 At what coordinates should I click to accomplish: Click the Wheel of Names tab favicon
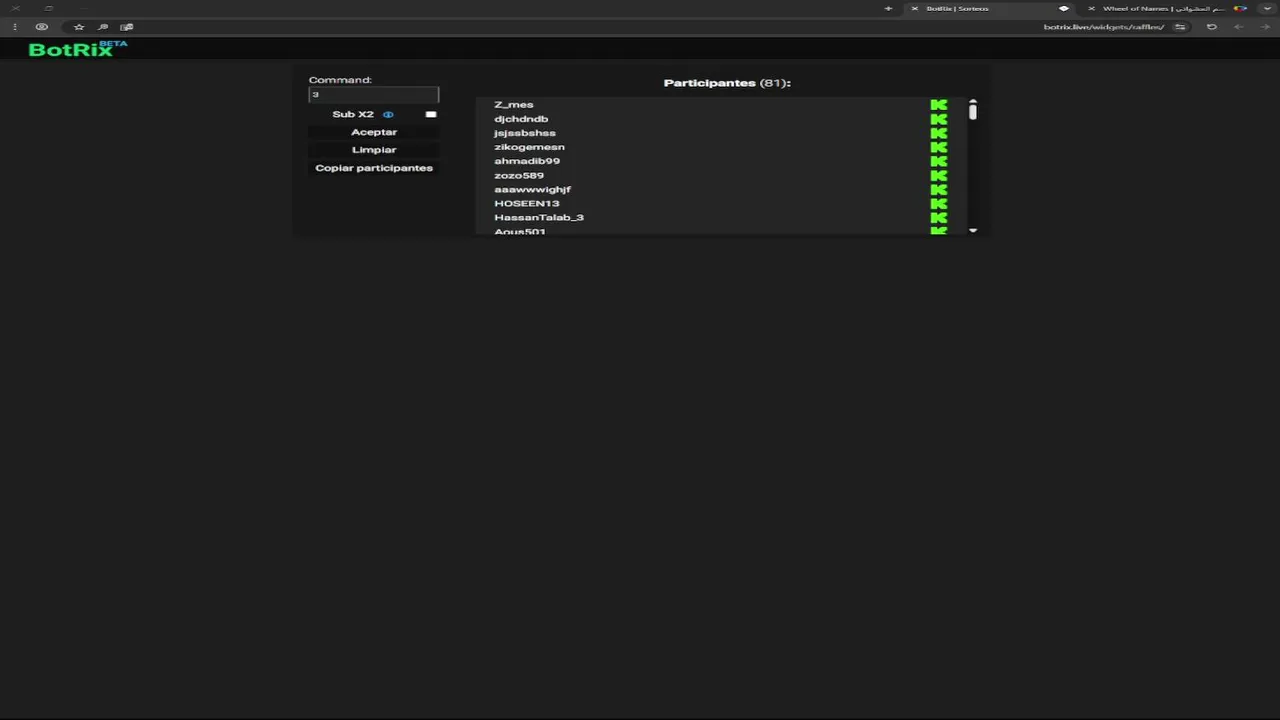pos(1240,8)
